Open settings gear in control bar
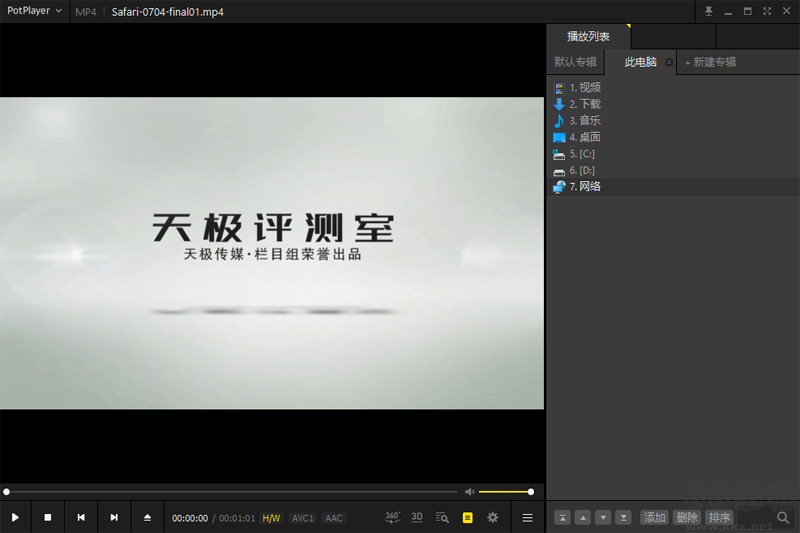The image size is (800, 533). [492, 518]
